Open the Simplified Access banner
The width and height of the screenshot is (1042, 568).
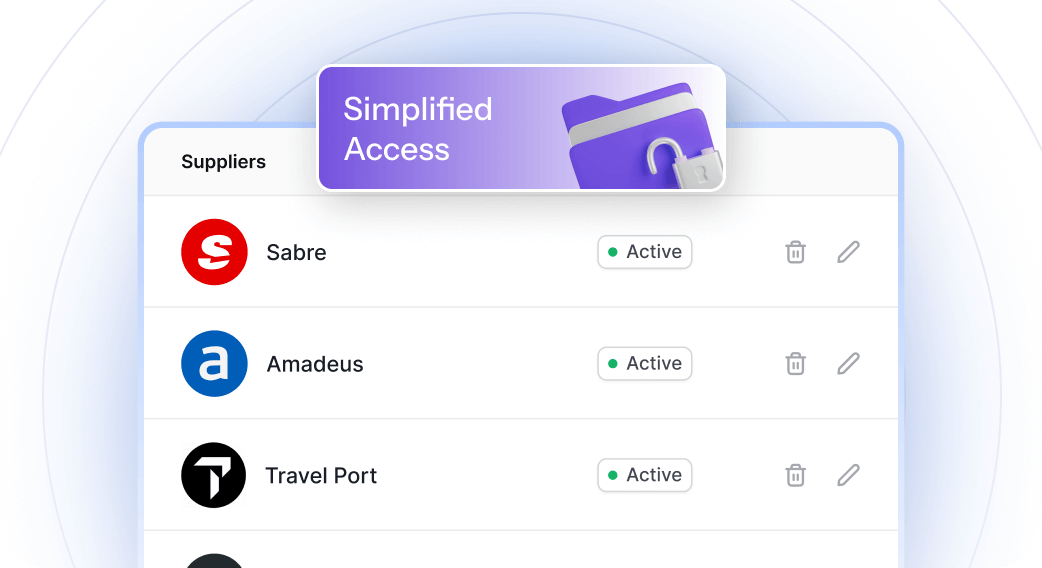point(521,128)
